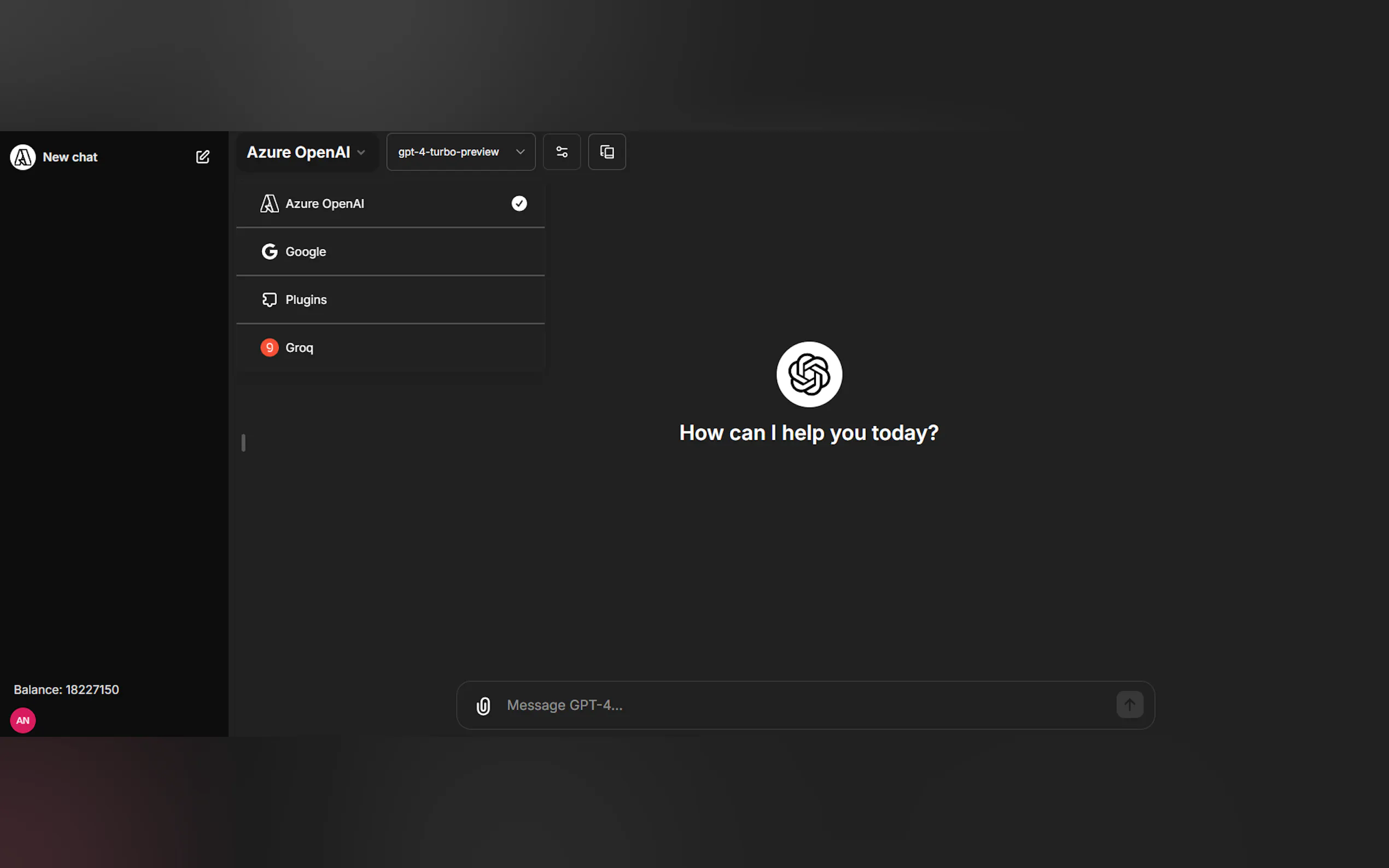Screen dimensions: 1389x868
Task: Click the new chat compose icon
Action: tap(203, 157)
